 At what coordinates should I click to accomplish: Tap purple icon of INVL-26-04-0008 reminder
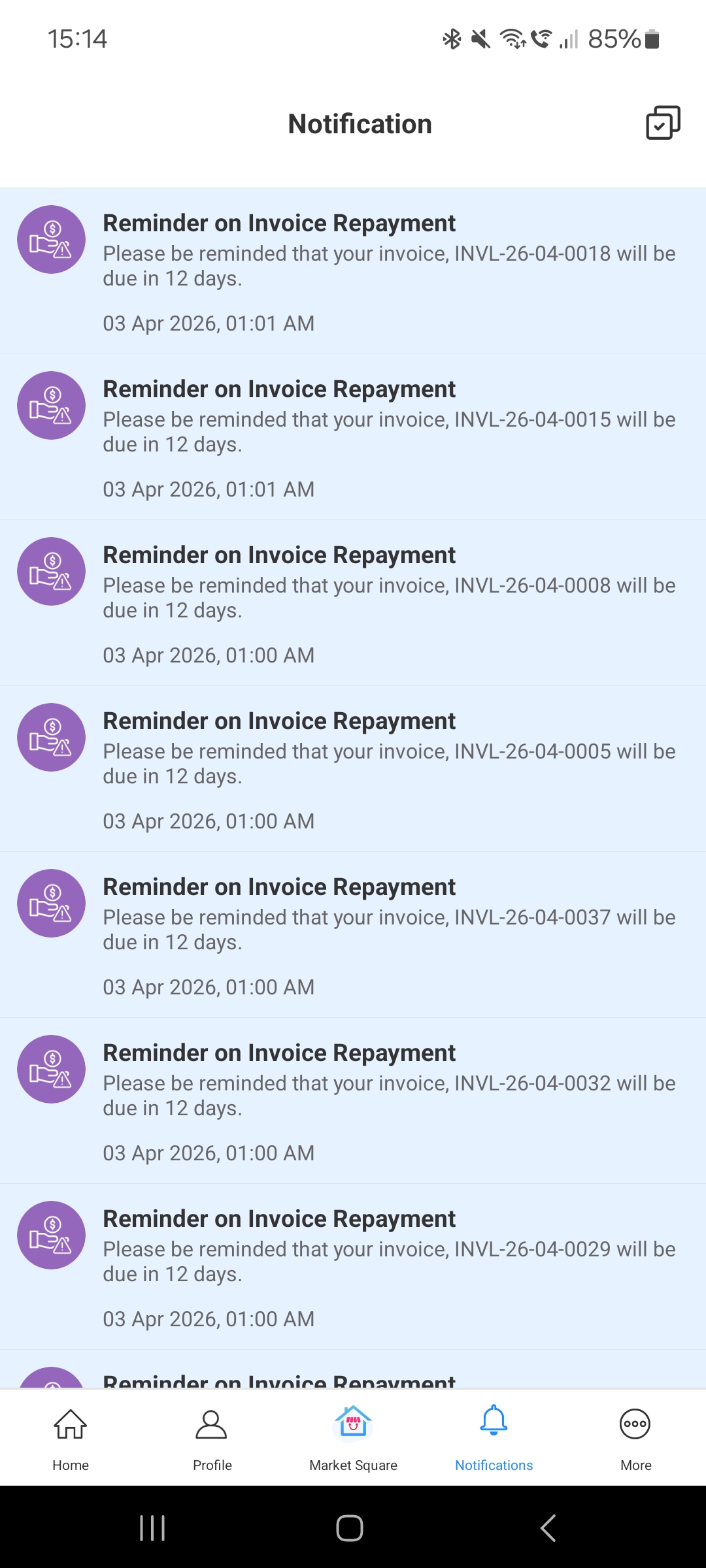[51, 572]
